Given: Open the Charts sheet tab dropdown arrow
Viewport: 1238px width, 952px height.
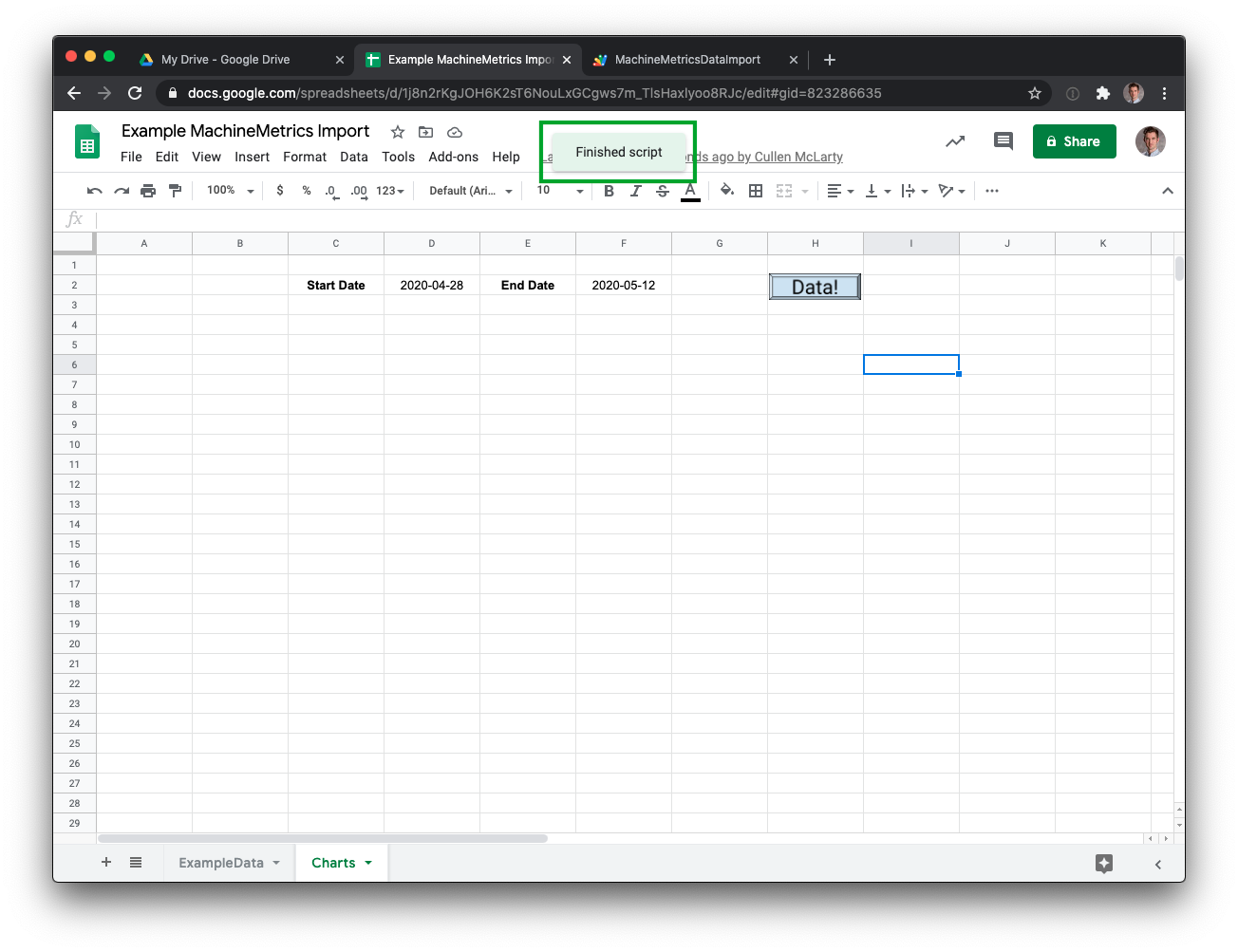Looking at the screenshot, I should (x=368, y=863).
